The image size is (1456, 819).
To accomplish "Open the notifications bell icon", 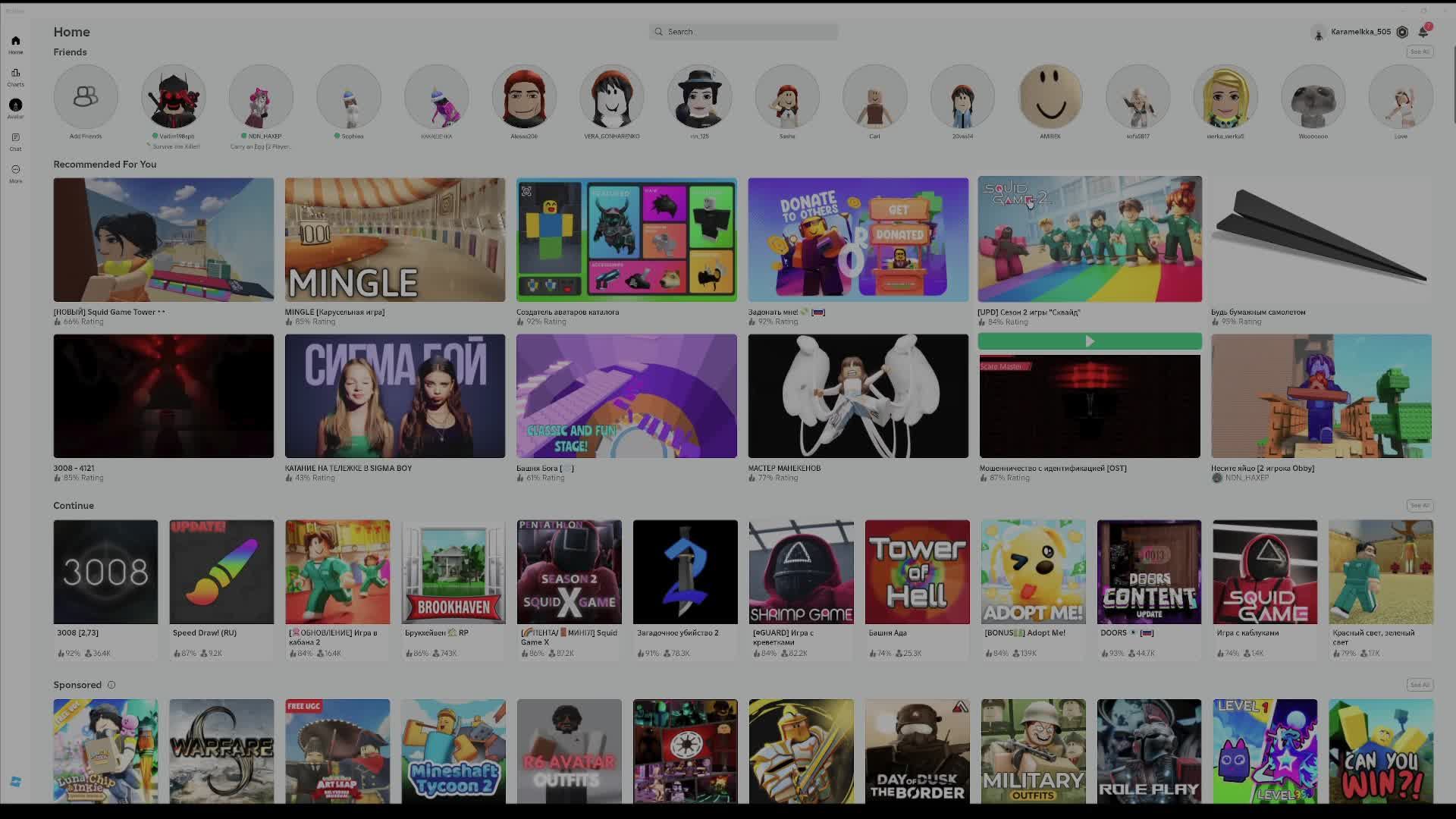I will tap(1423, 32).
